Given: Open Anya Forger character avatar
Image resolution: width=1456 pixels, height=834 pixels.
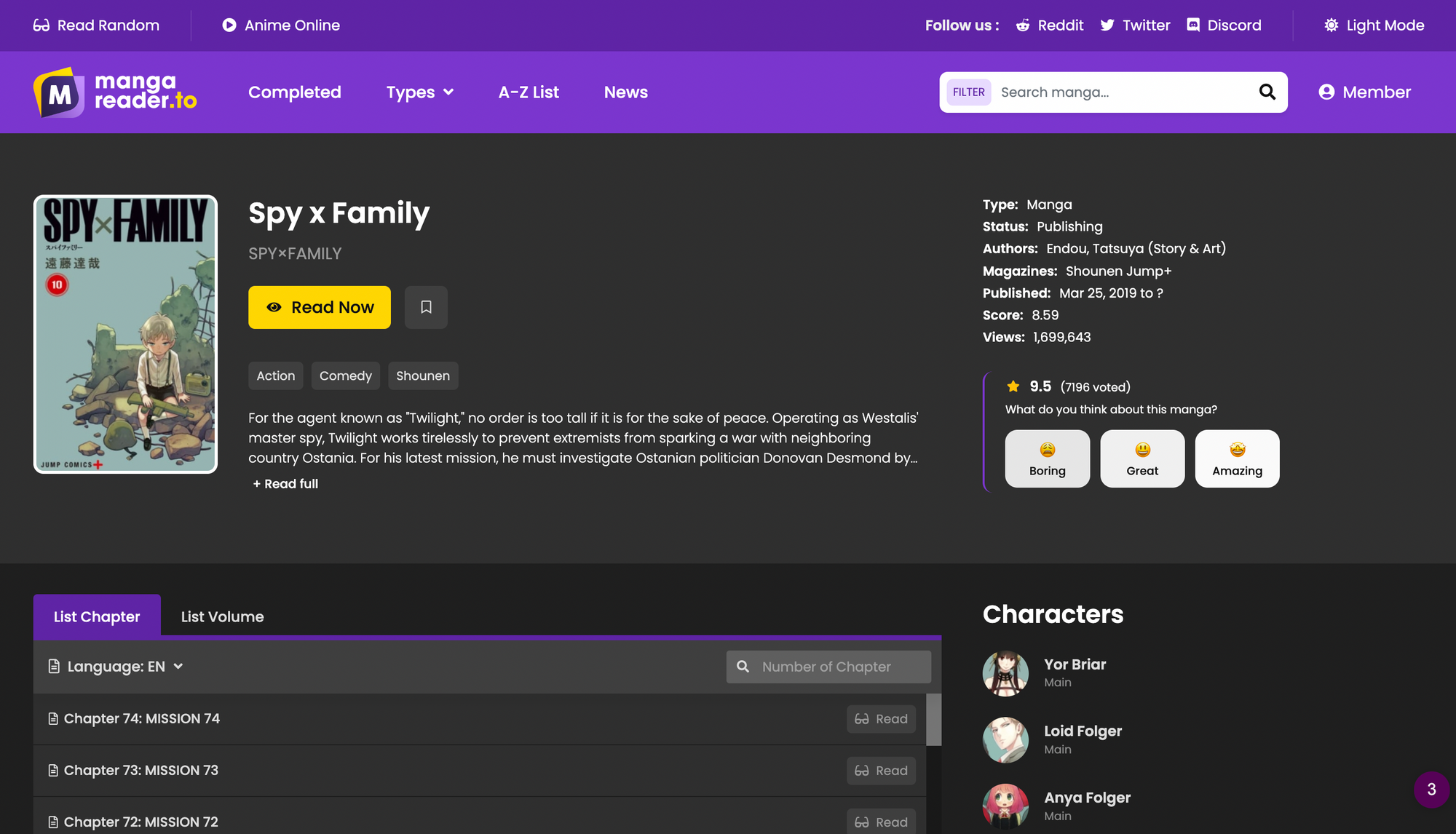Looking at the screenshot, I should [x=1006, y=806].
